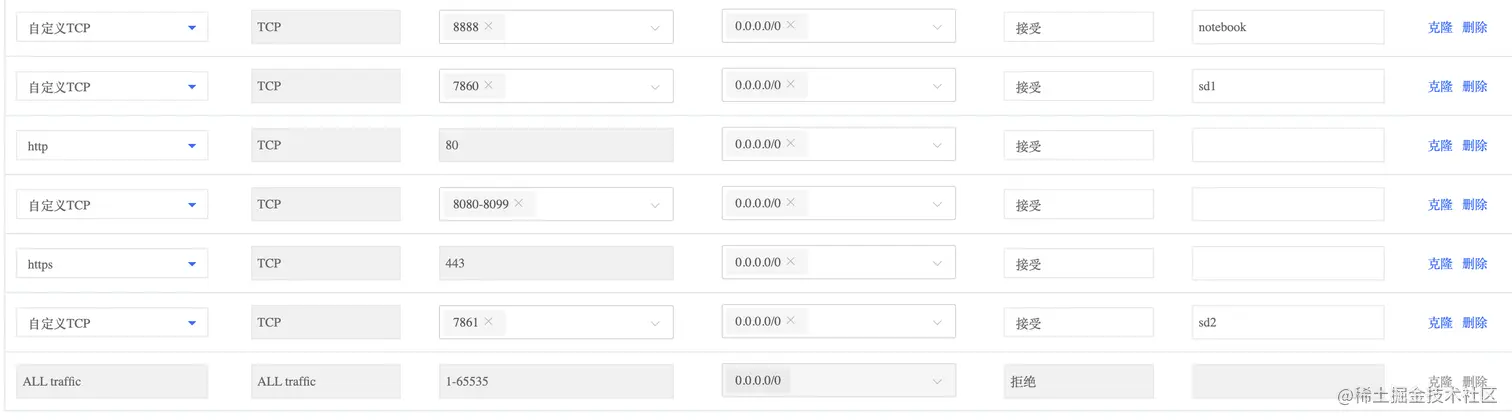This screenshot has width=1512, height=420.
Task: Open the https protocol type dropdown
Action: click(x=192, y=264)
